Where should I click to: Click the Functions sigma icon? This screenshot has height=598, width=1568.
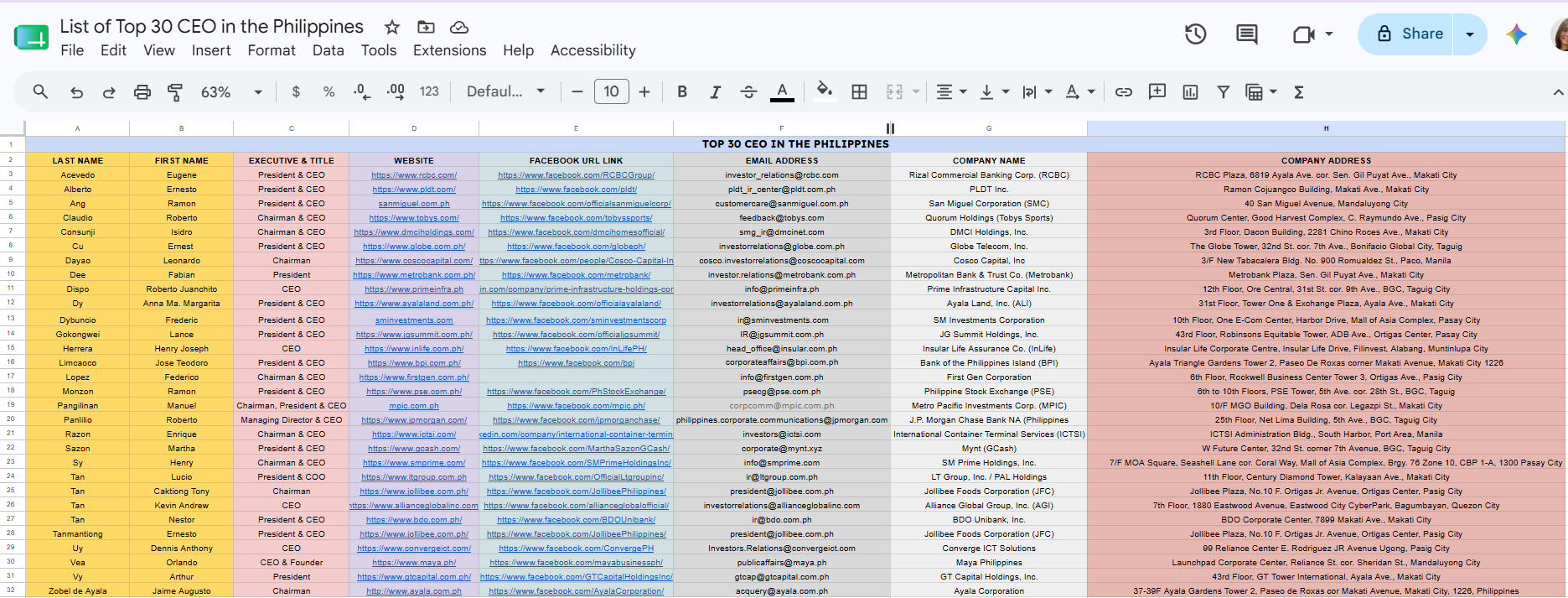click(x=1299, y=92)
